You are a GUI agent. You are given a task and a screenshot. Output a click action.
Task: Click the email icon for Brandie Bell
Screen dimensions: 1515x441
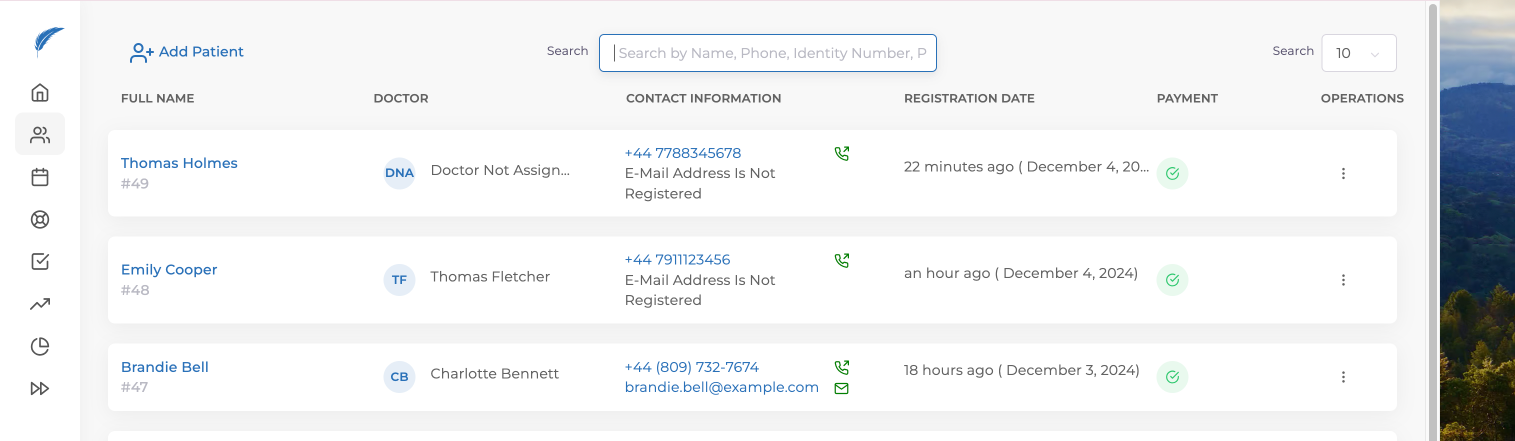[x=841, y=388]
